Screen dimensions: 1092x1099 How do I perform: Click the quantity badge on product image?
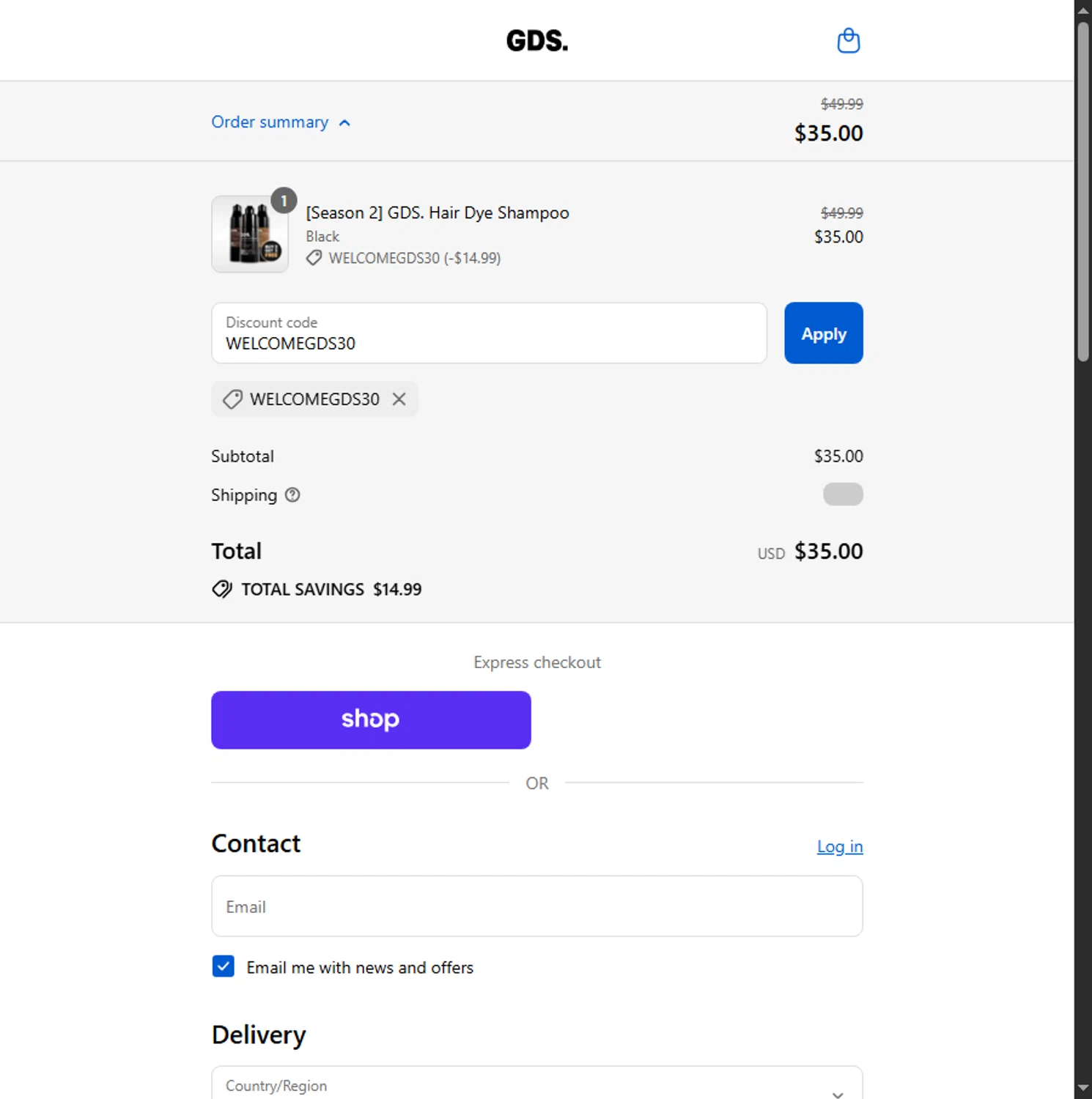tap(284, 201)
